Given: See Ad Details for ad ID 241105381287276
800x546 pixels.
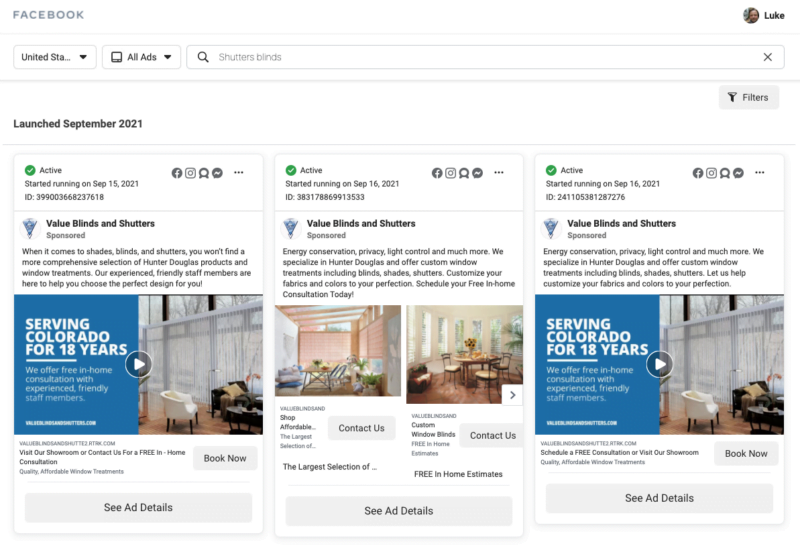Looking at the screenshot, I should pos(659,498).
